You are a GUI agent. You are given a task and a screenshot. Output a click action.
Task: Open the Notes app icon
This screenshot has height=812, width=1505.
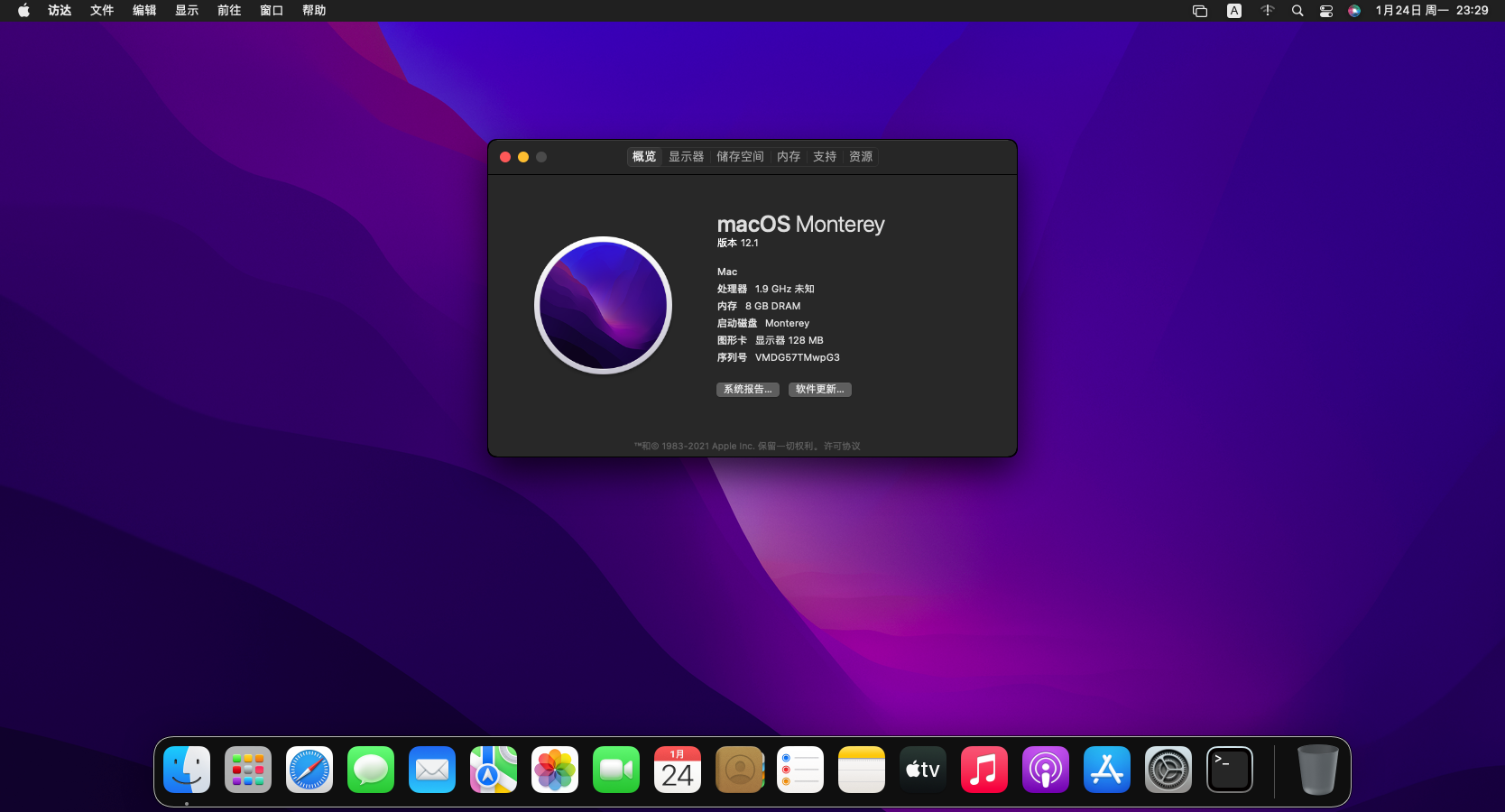click(x=862, y=770)
